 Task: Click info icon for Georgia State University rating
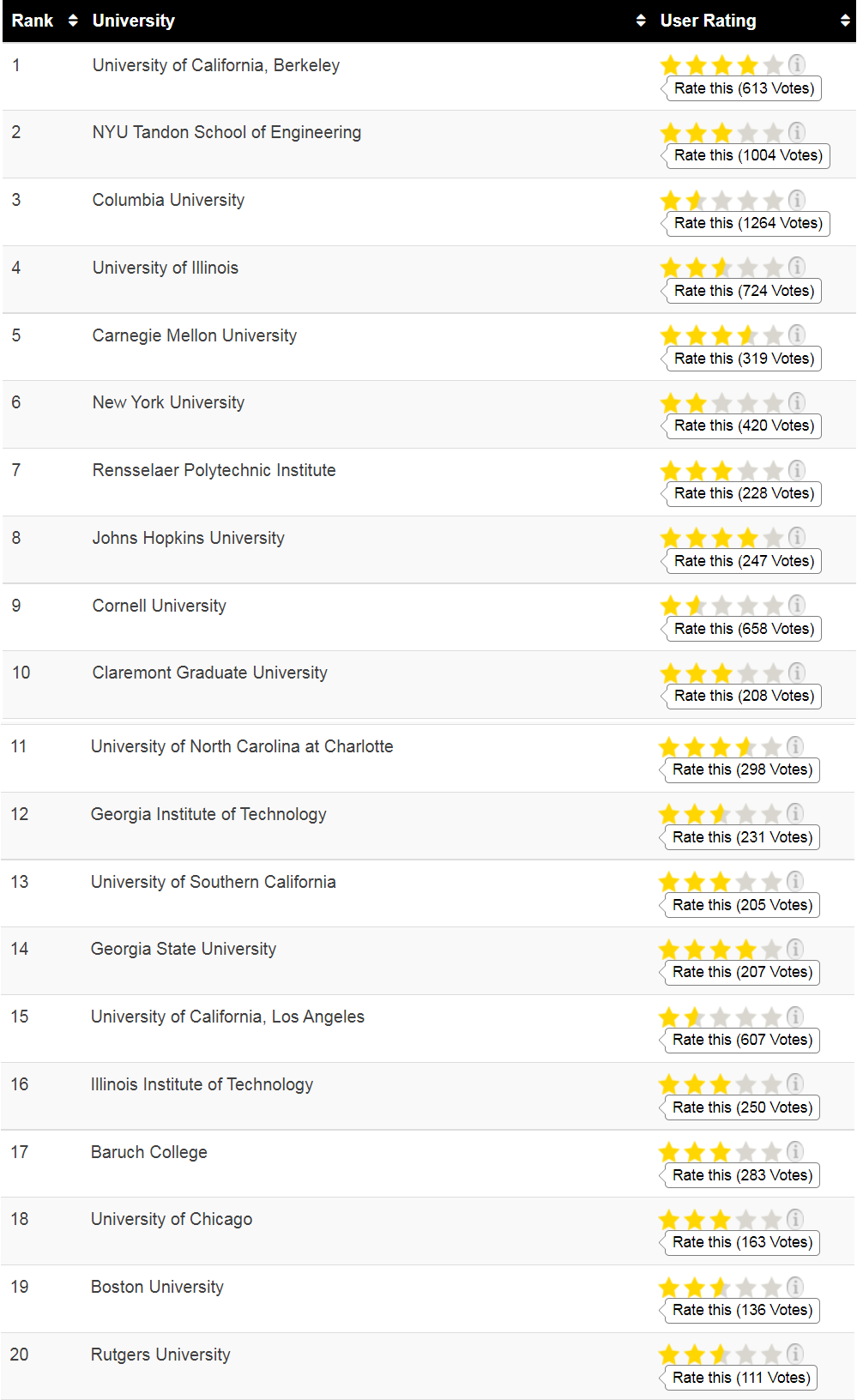[795, 948]
